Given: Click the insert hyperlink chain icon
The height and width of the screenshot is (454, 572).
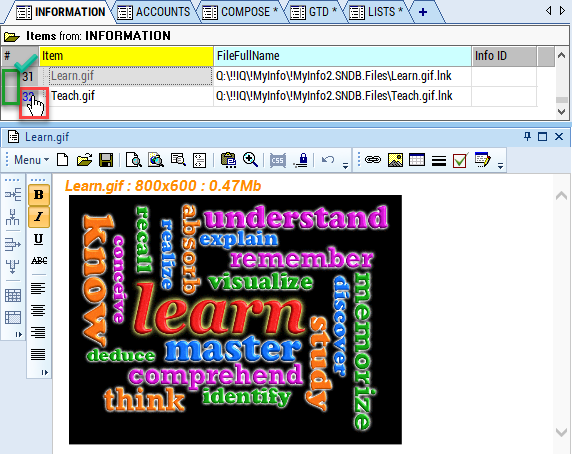Looking at the screenshot, I should [373, 160].
